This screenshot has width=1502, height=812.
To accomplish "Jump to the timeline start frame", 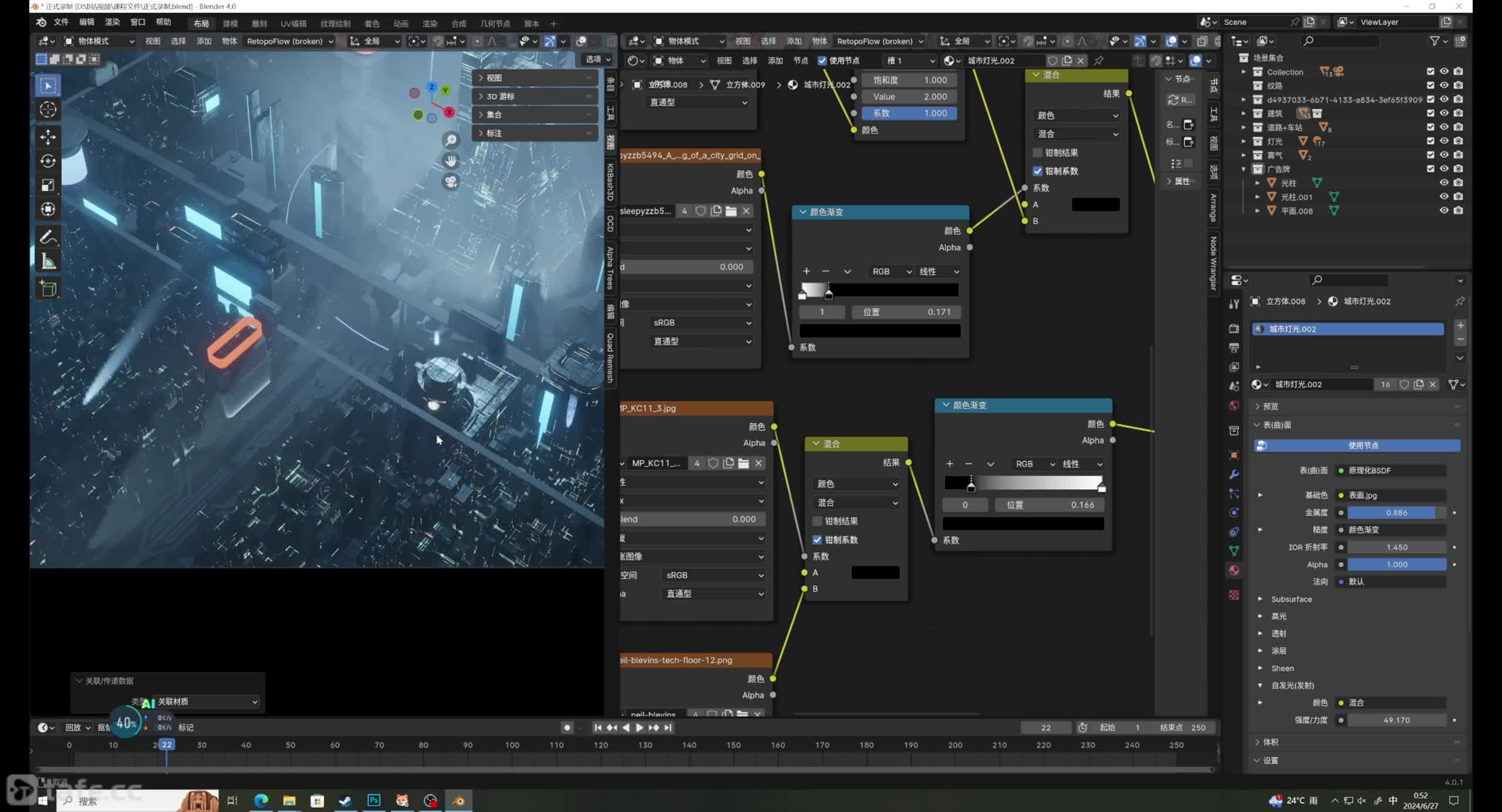I will [597, 728].
